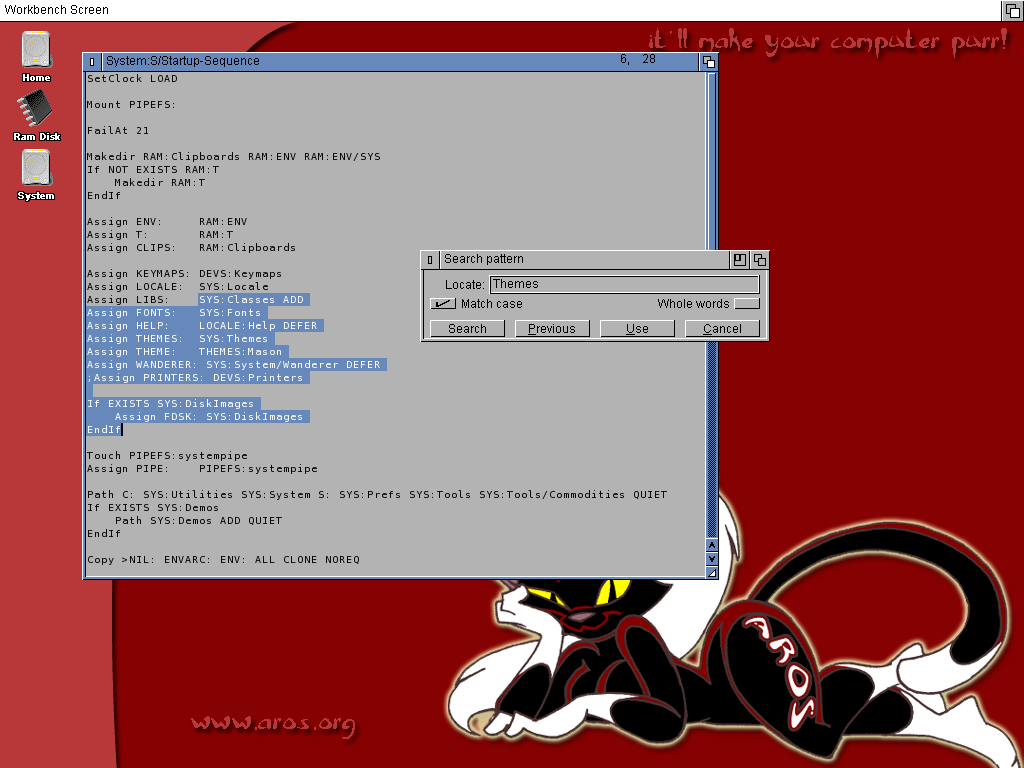Viewport: 1024px width, 768px height.
Task: Close the Startup-Sequence editor window
Action: [92, 62]
